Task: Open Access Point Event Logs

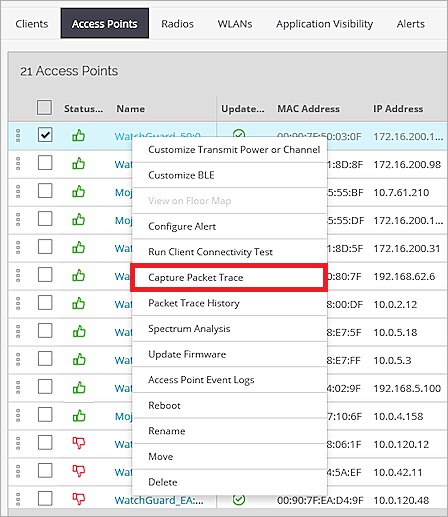Action: coord(229,380)
